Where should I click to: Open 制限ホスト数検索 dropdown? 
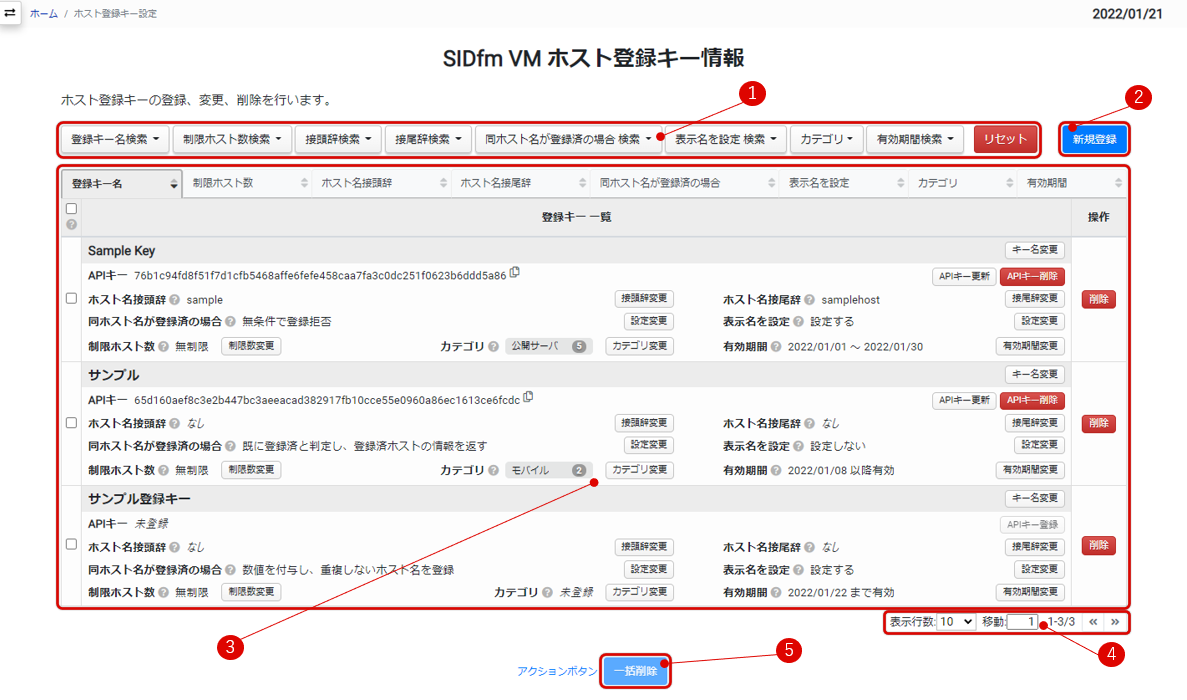(232, 139)
